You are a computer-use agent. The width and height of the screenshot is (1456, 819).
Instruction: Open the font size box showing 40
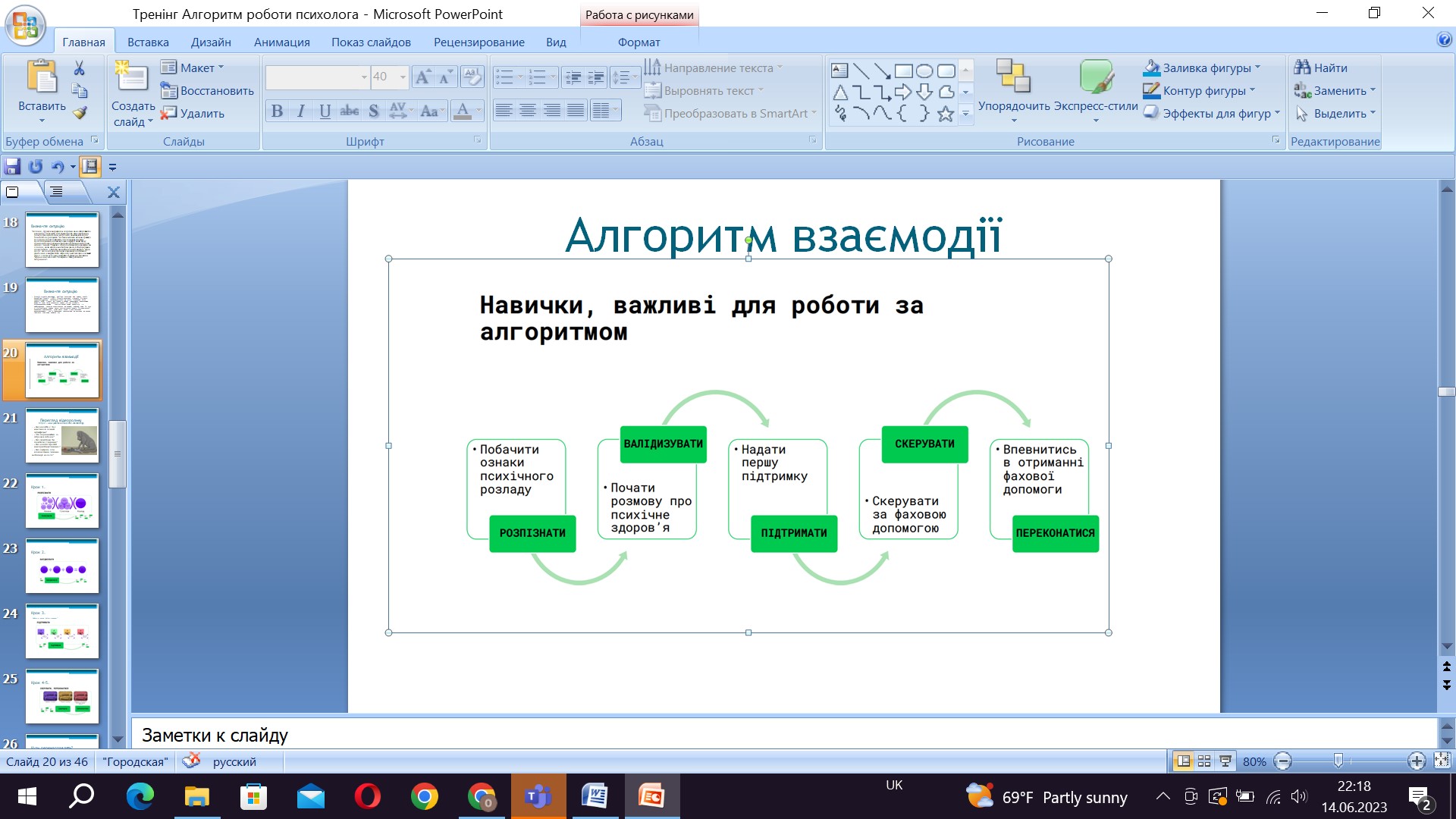click(389, 77)
